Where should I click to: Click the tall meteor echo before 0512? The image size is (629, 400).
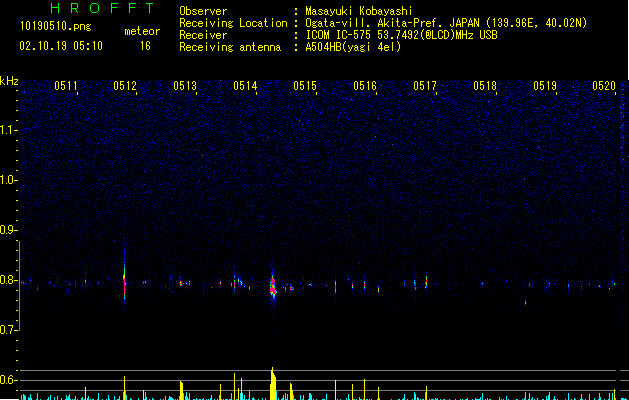pyautogui.click(x=124, y=278)
